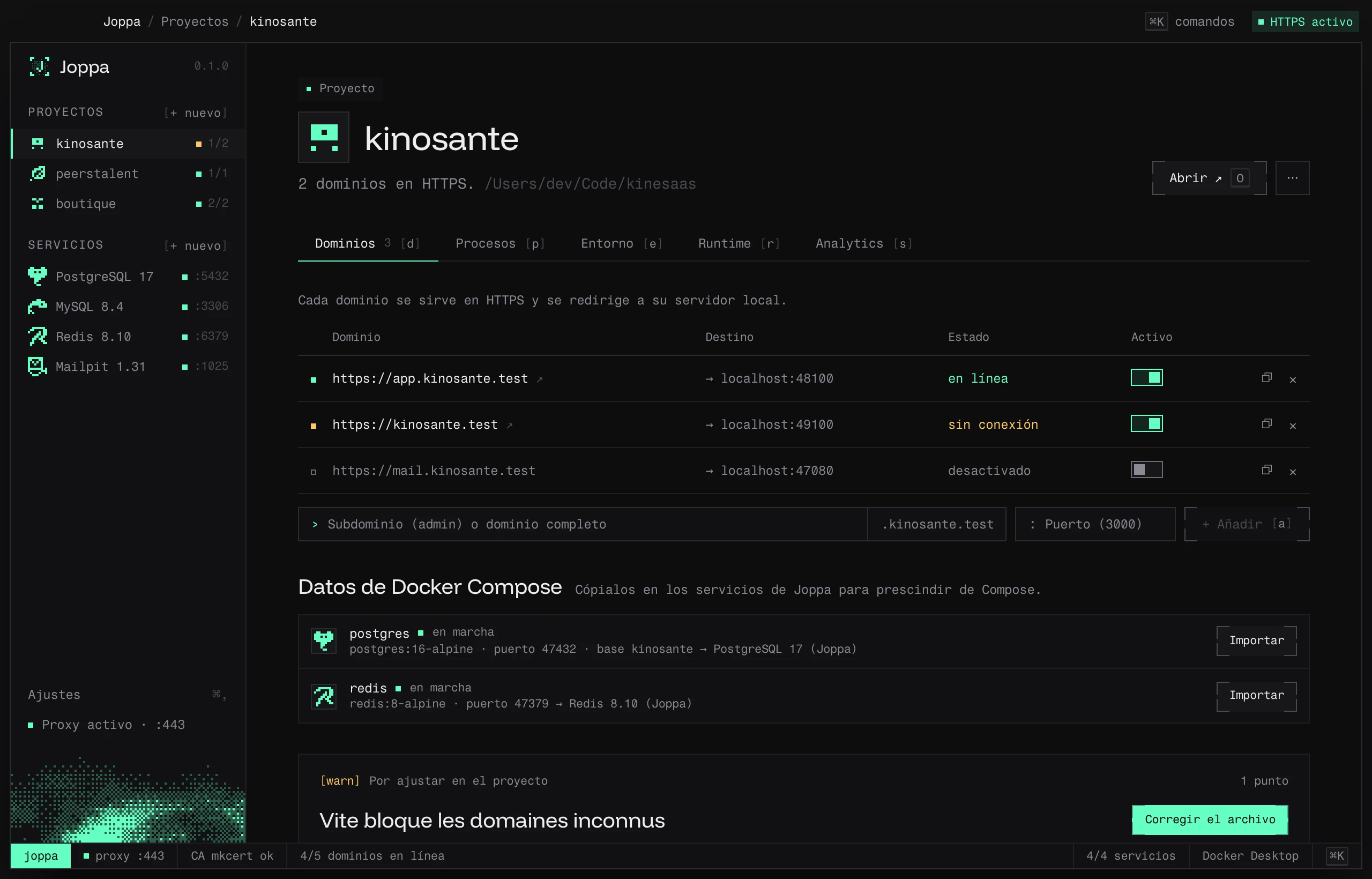Add a new service with nuevo
This screenshot has width=1372, height=879.
coord(196,246)
